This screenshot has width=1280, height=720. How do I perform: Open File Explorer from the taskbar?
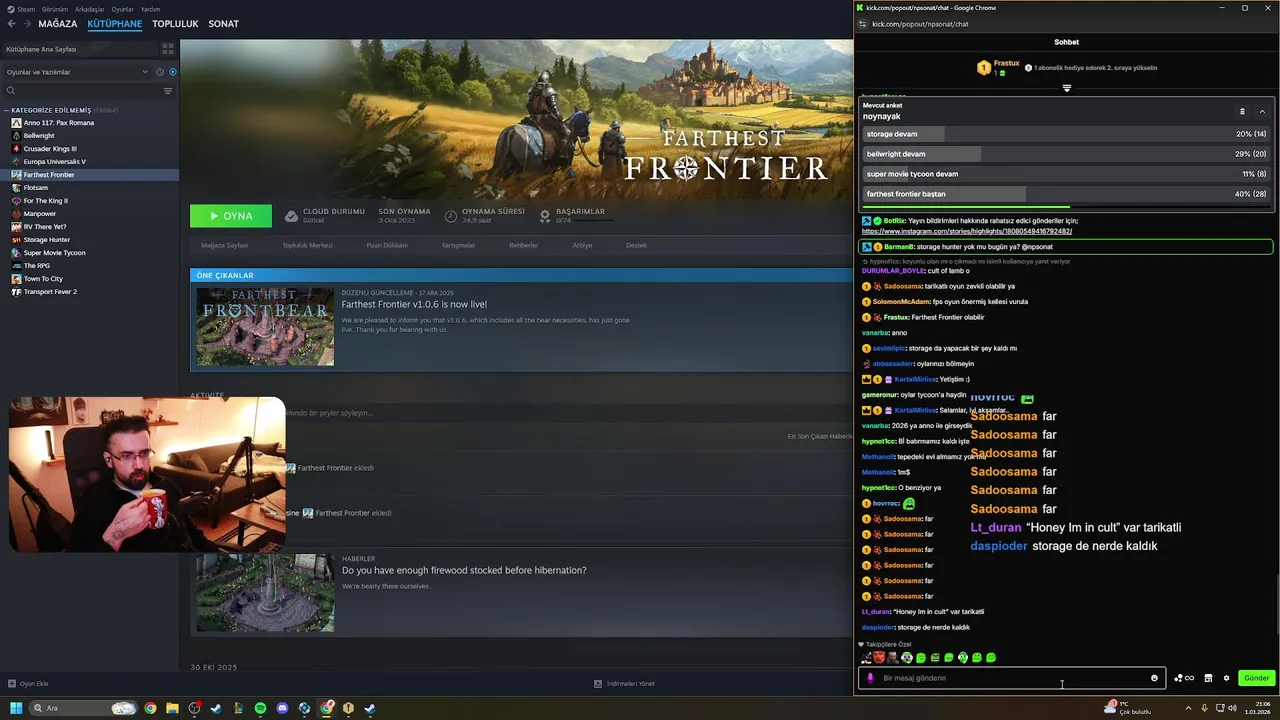(x=172, y=708)
